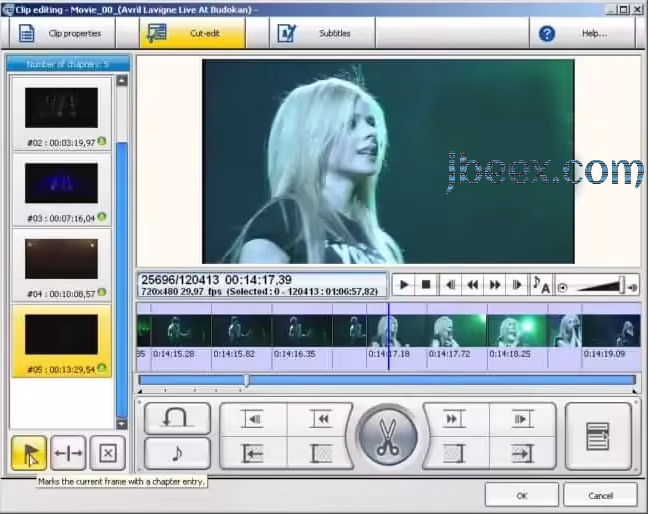
Task: Open the Clip properties tab
Action: point(62,33)
